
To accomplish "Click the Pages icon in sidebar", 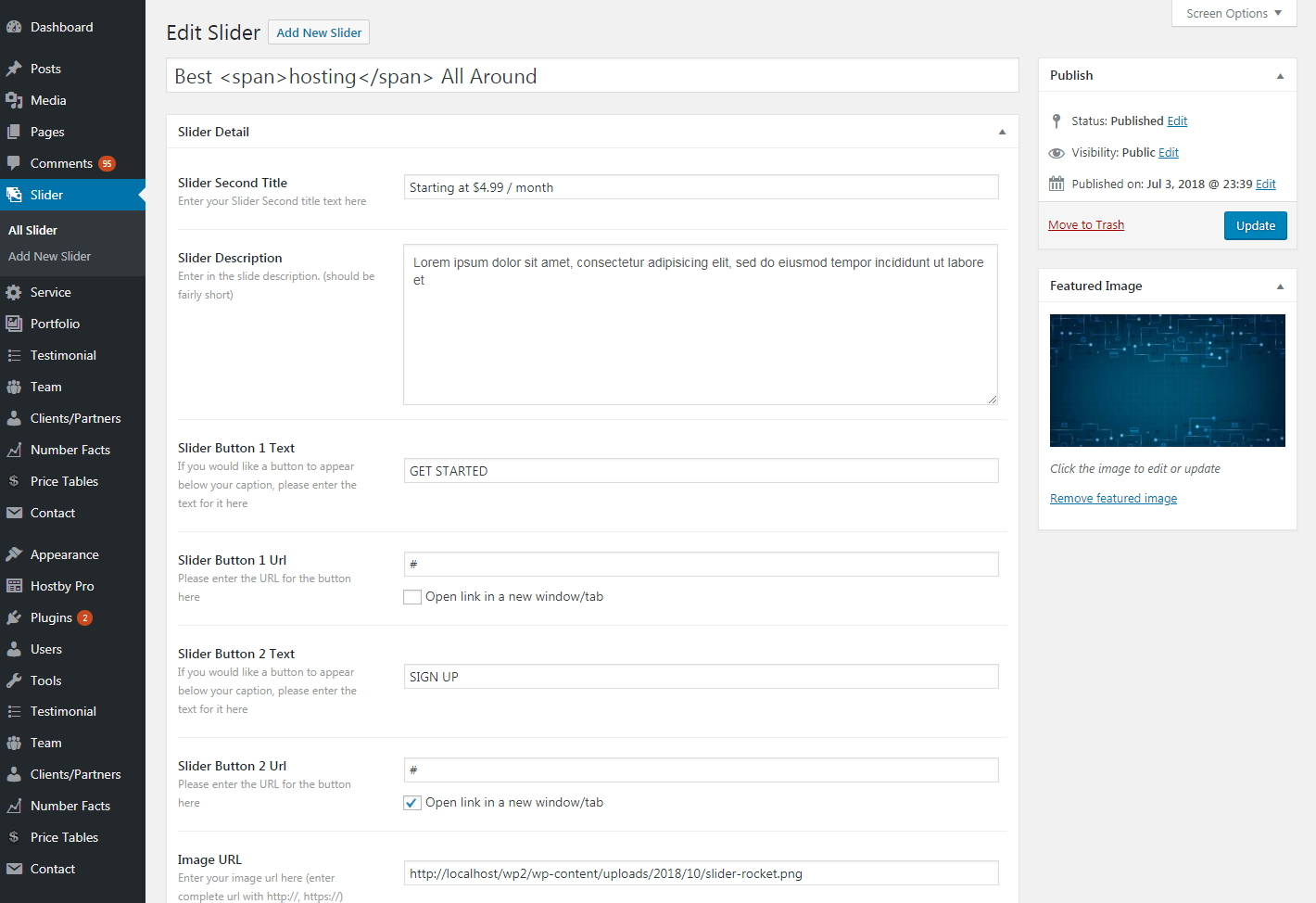I will pos(14,132).
